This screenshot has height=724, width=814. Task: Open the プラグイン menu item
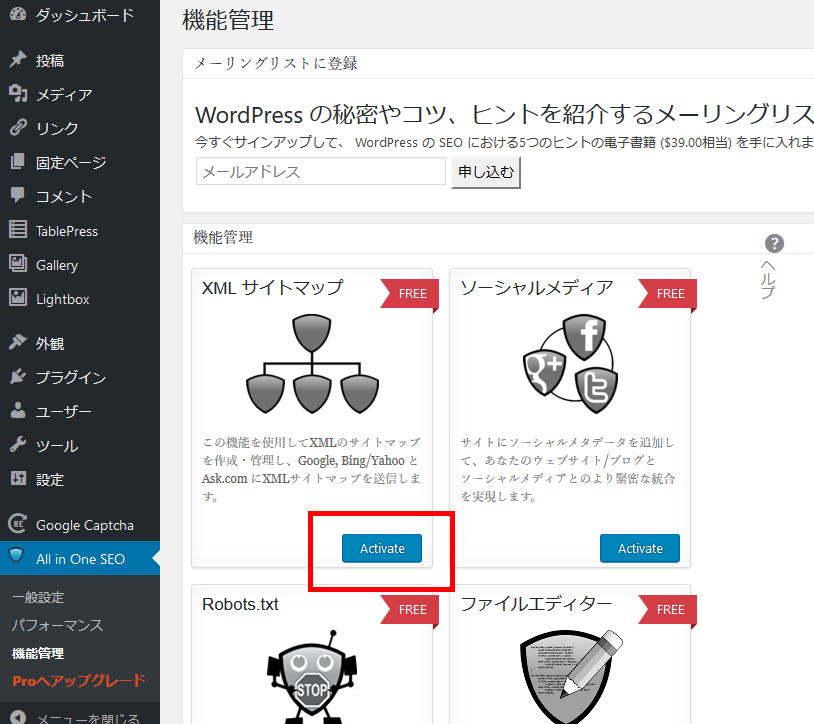[71, 377]
